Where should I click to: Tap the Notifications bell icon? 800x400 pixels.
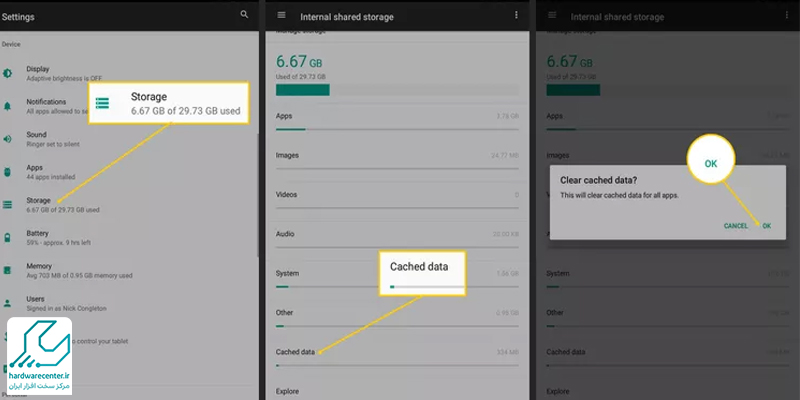click(x=8, y=105)
